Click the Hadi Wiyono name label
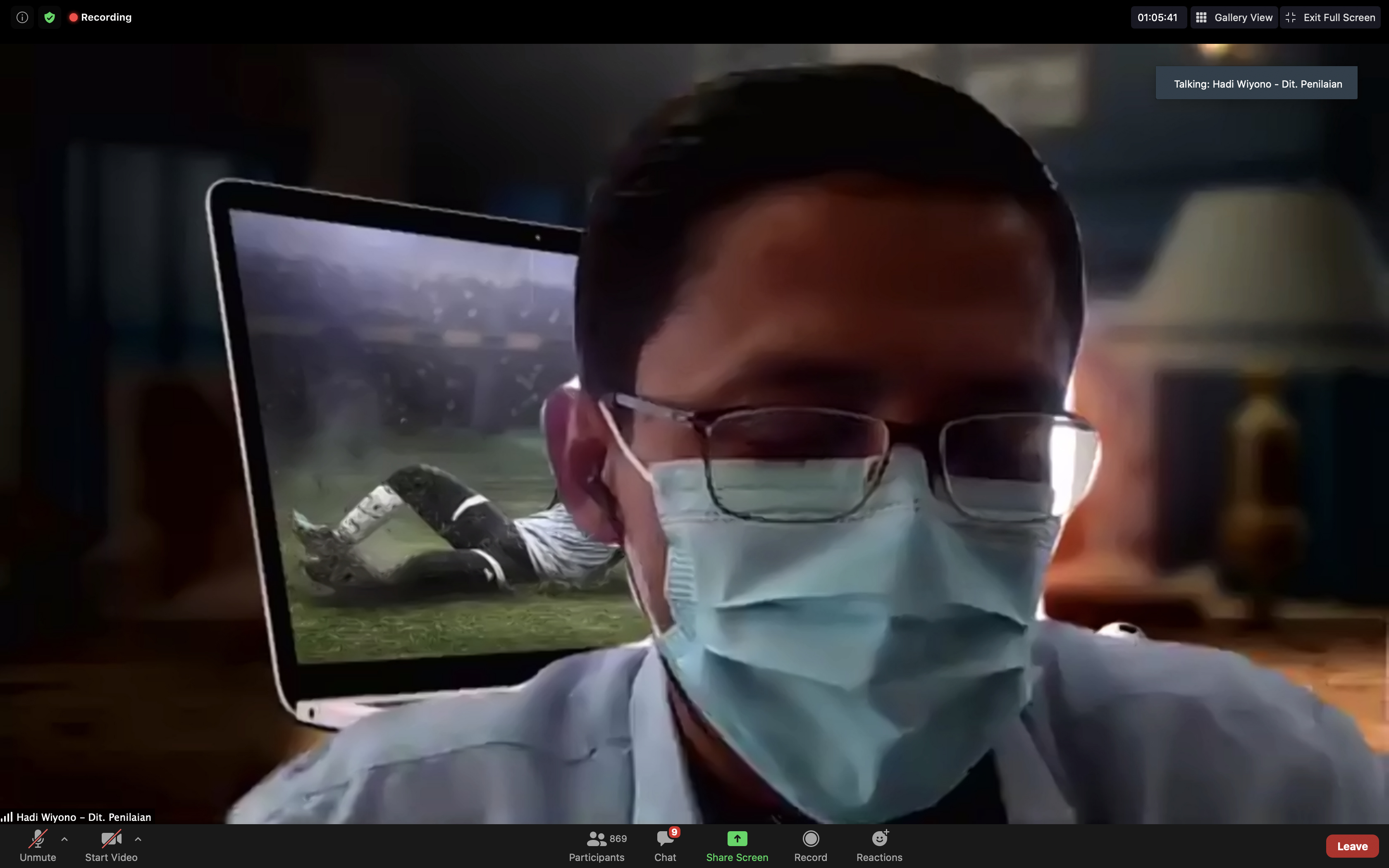This screenshot has width=1389, height=868. 83,816
